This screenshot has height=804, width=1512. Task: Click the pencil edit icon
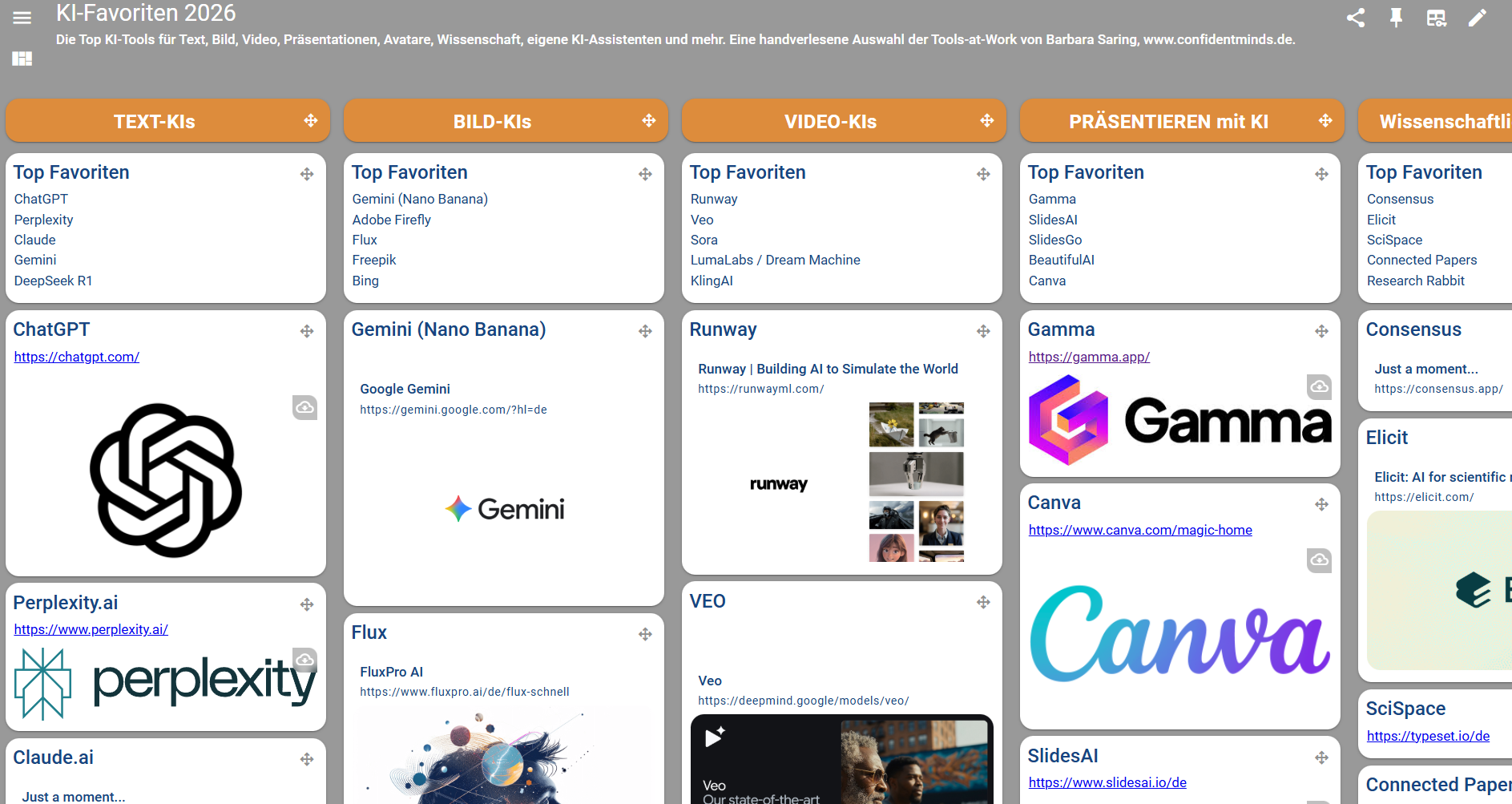(x=1478, y=18)
